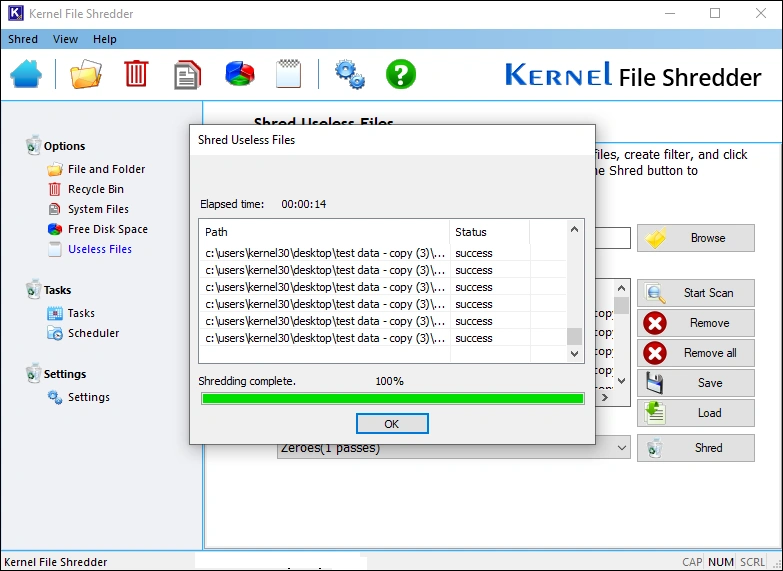The height and width of the screenshot is (571, 783).
Task: Click the green help question mark icon
Action: tap(400, 75)
